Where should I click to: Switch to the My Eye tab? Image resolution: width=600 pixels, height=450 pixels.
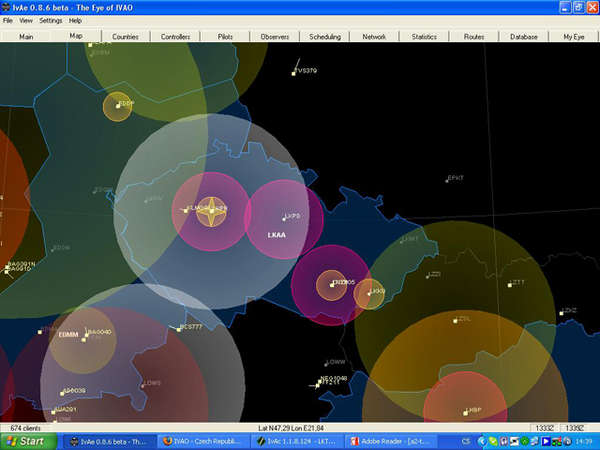point(574,37)
